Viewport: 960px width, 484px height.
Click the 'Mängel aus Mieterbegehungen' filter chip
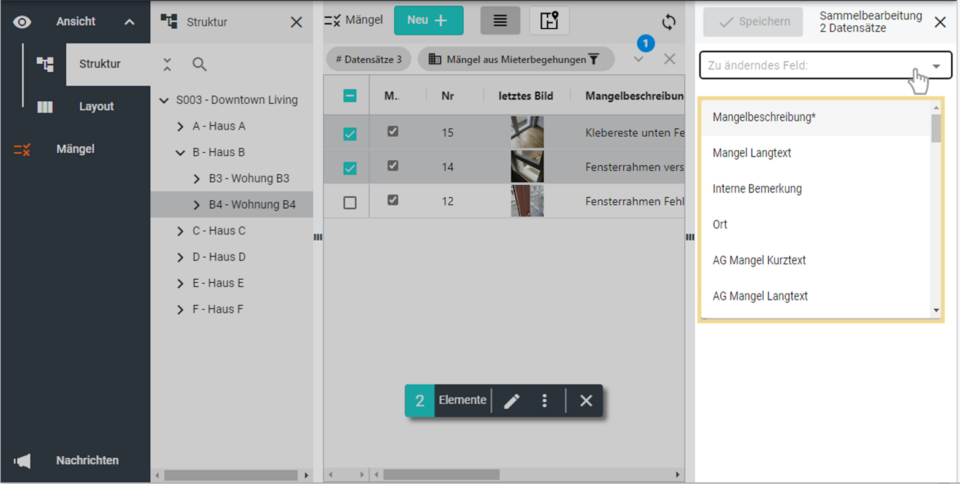click(515, 59)
